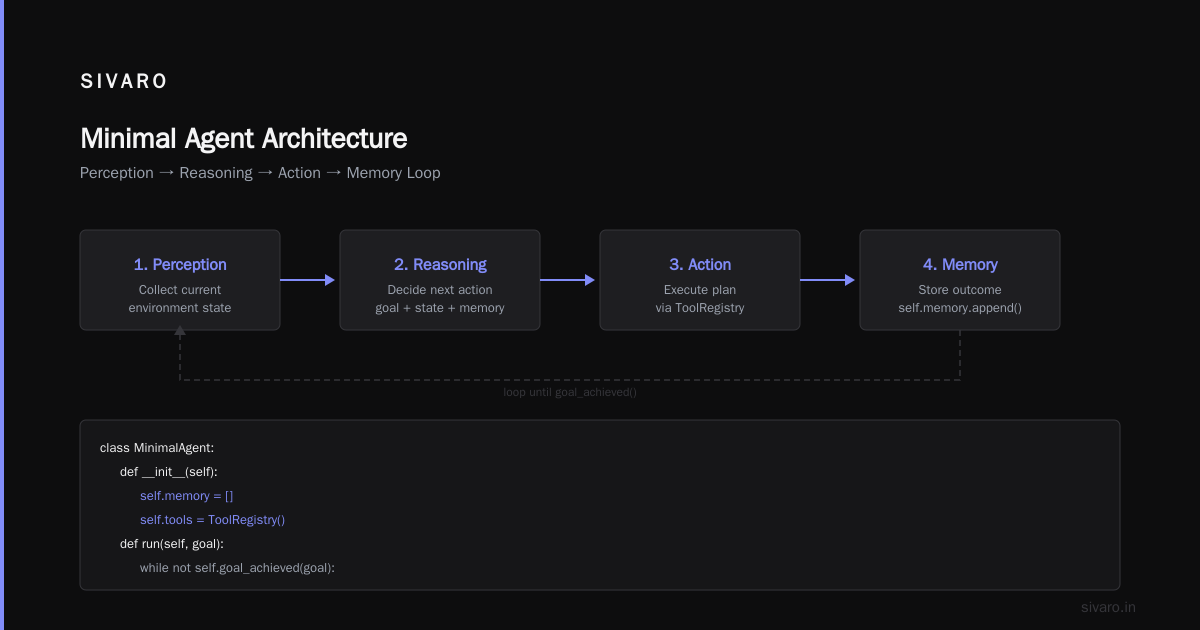Click 'Decide next action' text
The width and height of the screenshot is (1200, 630).
pos(440,290)
